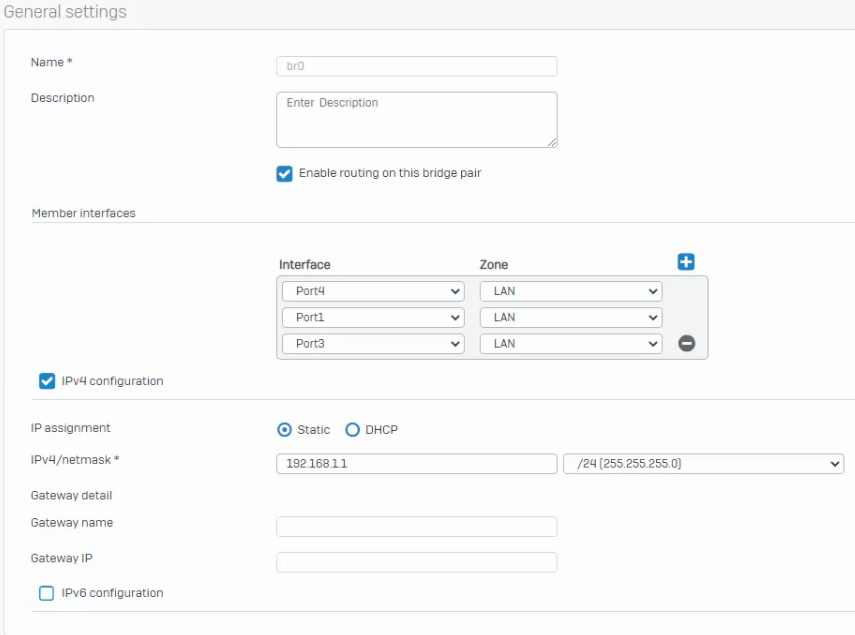This screenshot has width=855, height=635.
Task: Enable the IPv6 configuration checkbox
Action: 46,593
